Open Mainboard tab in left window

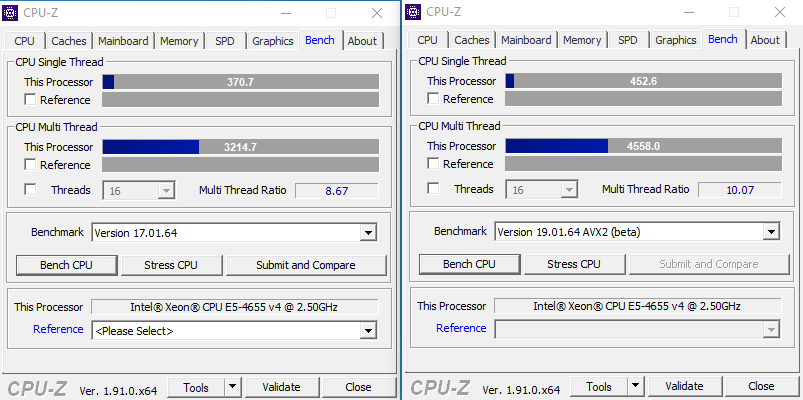click(123, 41)
